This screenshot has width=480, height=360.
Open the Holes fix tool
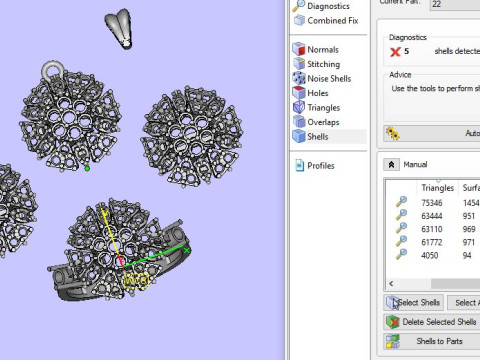310,93
